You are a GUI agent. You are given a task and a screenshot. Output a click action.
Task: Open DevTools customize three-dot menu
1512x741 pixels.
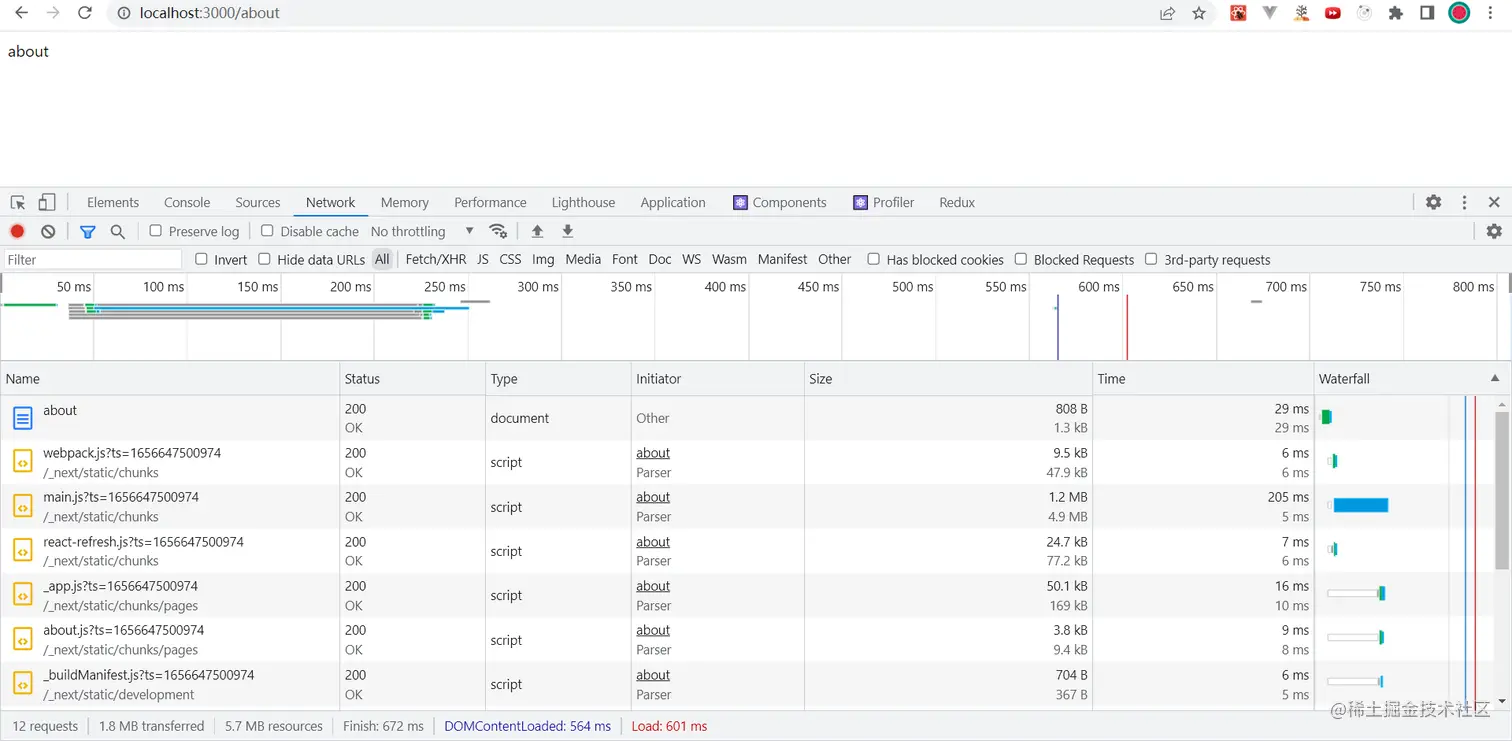(x=1464, y=202)
